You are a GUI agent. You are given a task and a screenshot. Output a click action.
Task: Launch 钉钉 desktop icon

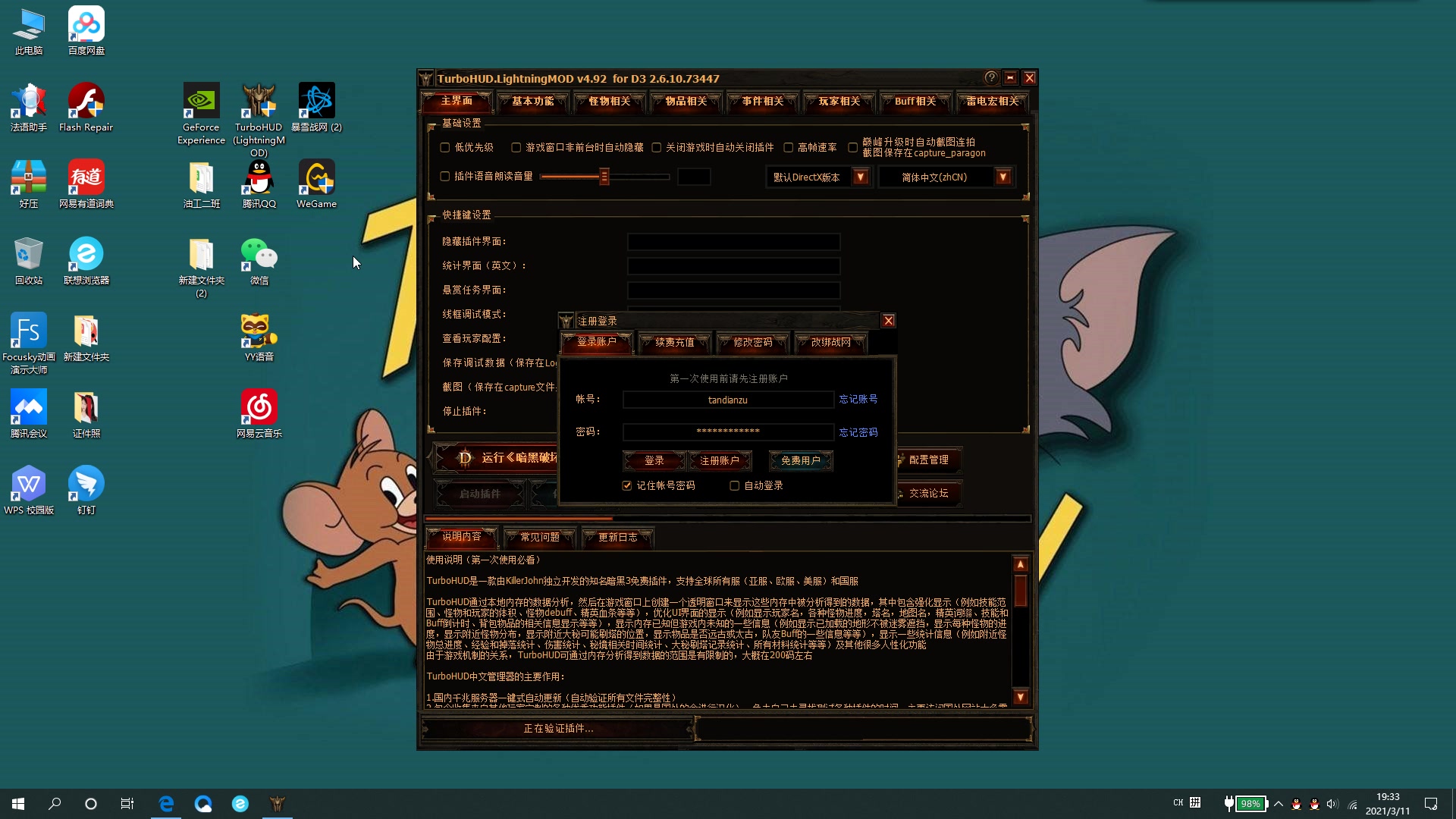point(86,491)
